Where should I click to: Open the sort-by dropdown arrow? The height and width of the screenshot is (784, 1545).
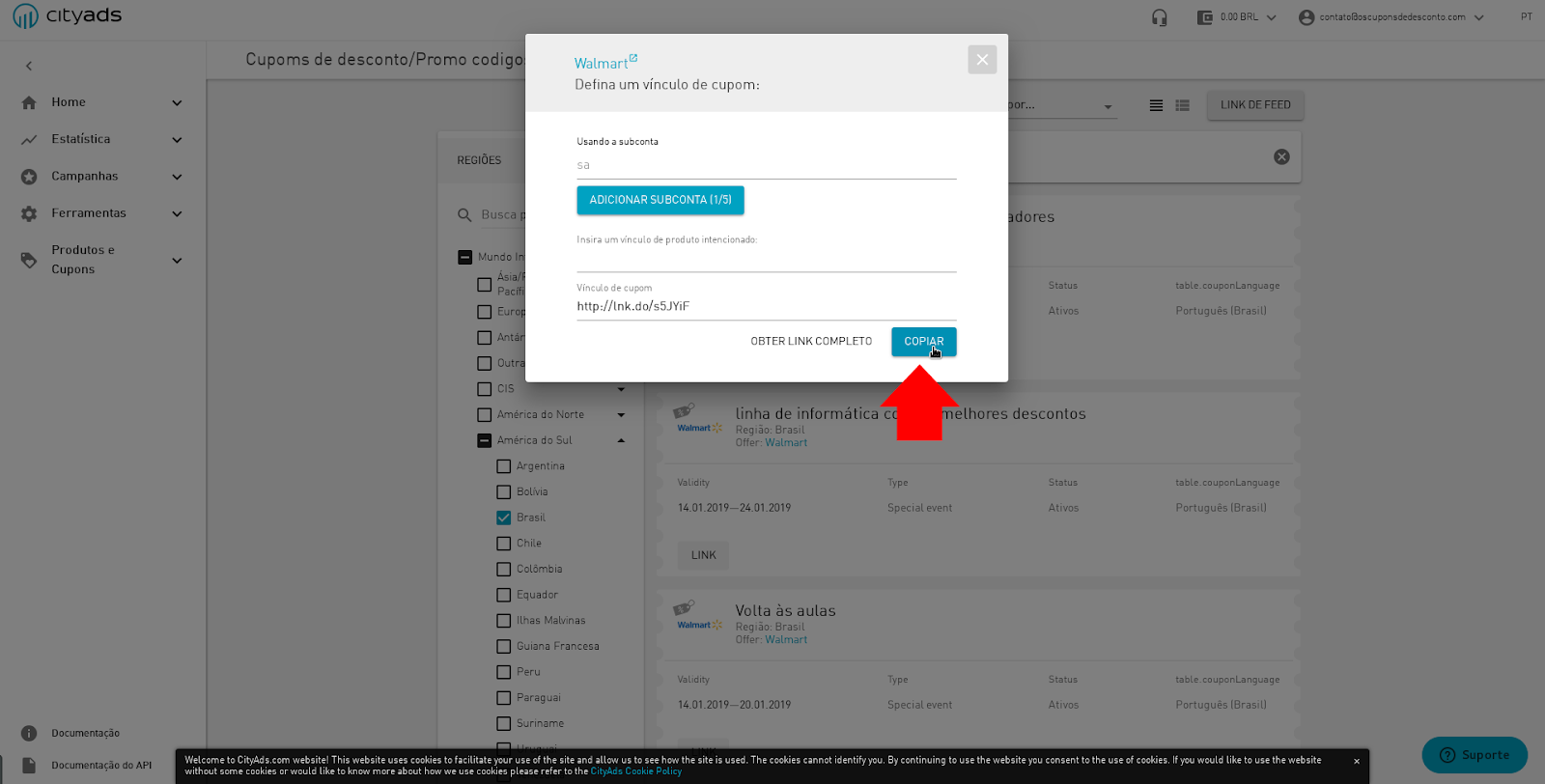point(1108,107)
